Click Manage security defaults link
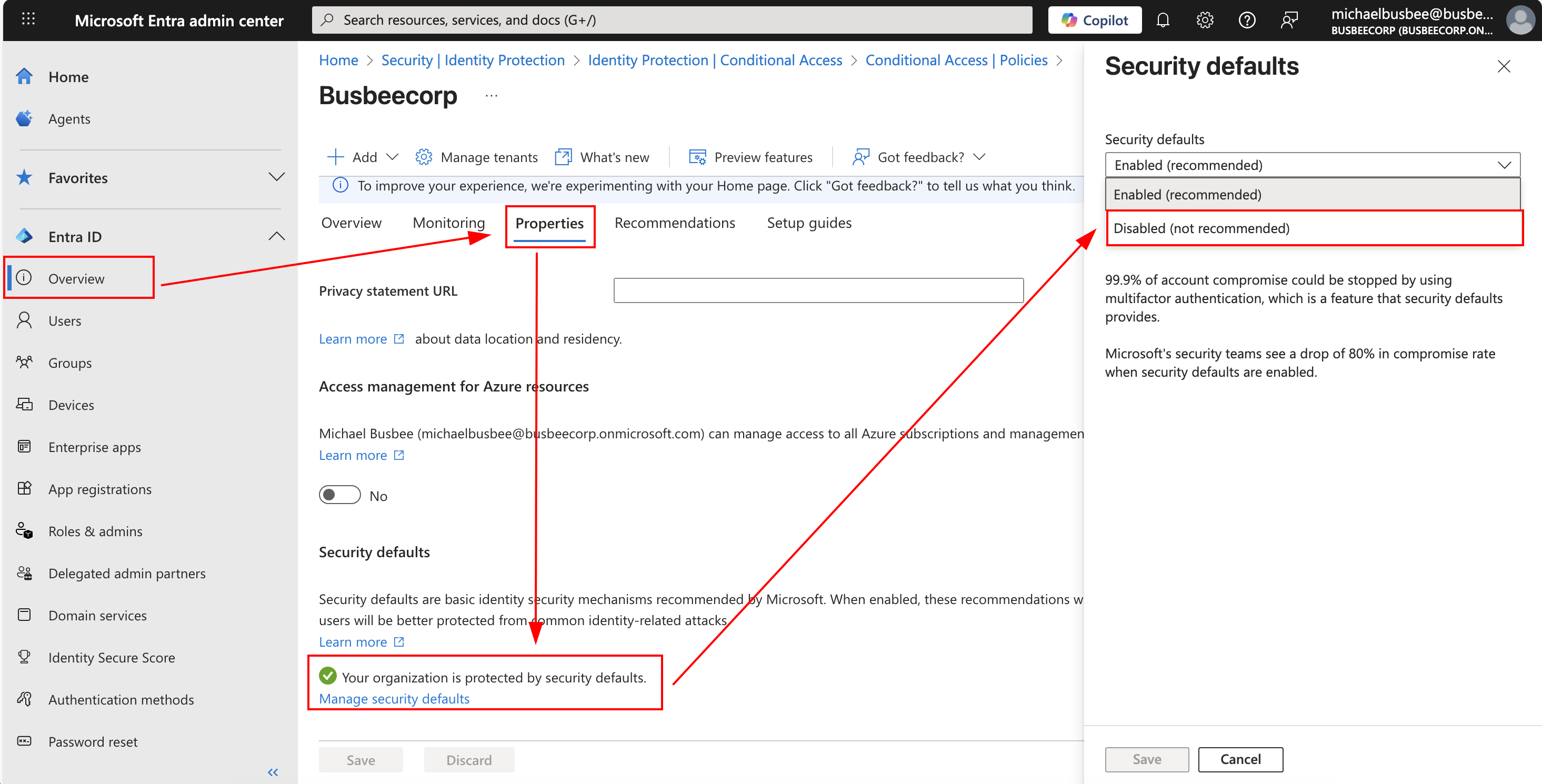The height and width of the screenshot is (784, 1542). [394, 698]
